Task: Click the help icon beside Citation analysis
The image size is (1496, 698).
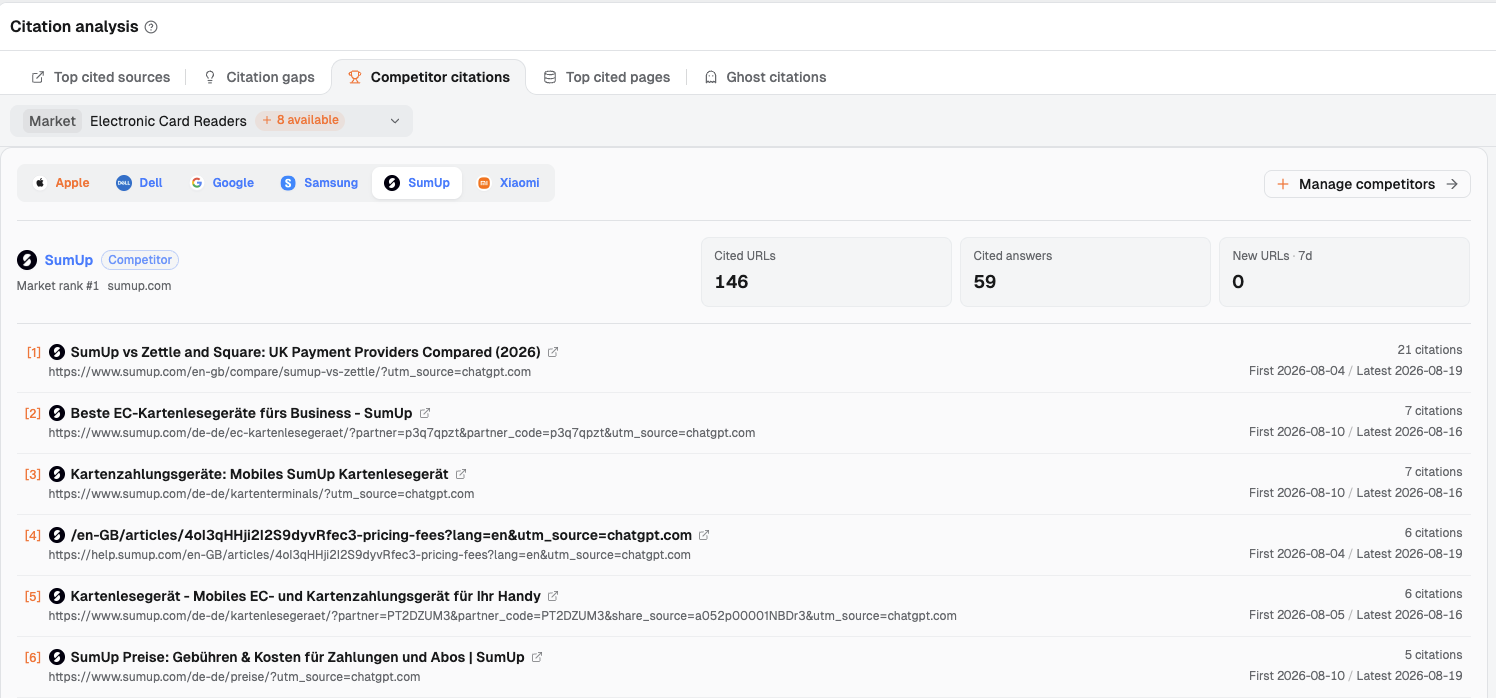Action: pos(151,27)
